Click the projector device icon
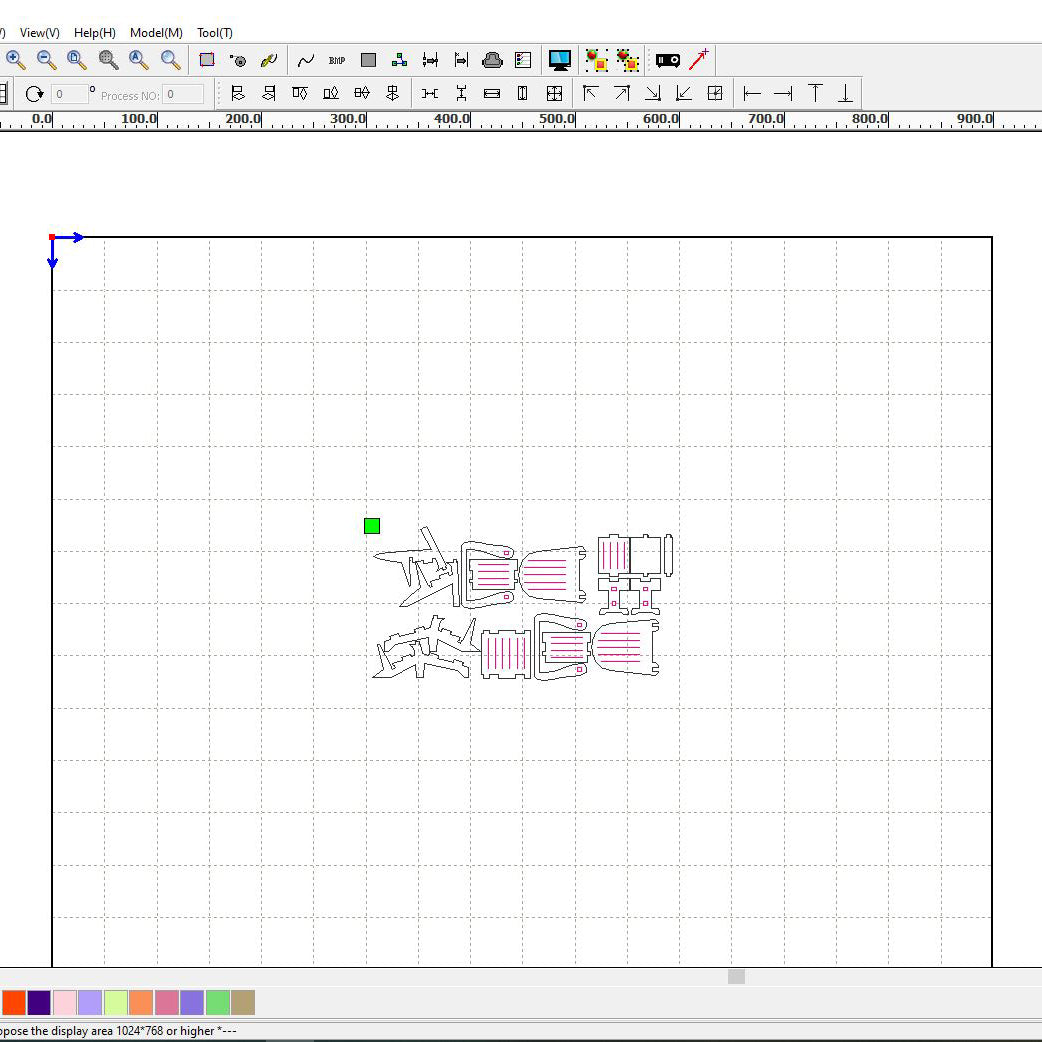The height and width of the screenshot is (1042, 1042). (667, 60)
